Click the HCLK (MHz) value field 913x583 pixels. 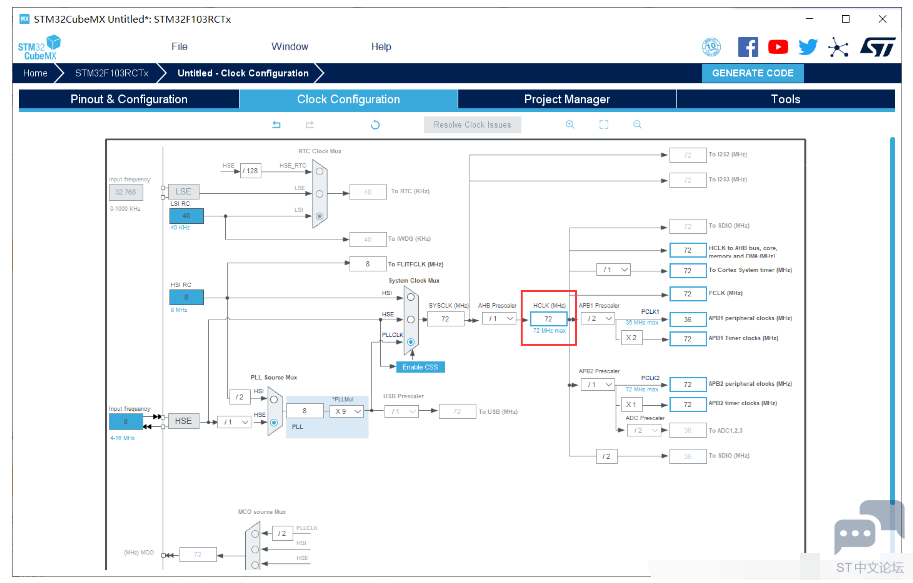(x=548, y=319)
